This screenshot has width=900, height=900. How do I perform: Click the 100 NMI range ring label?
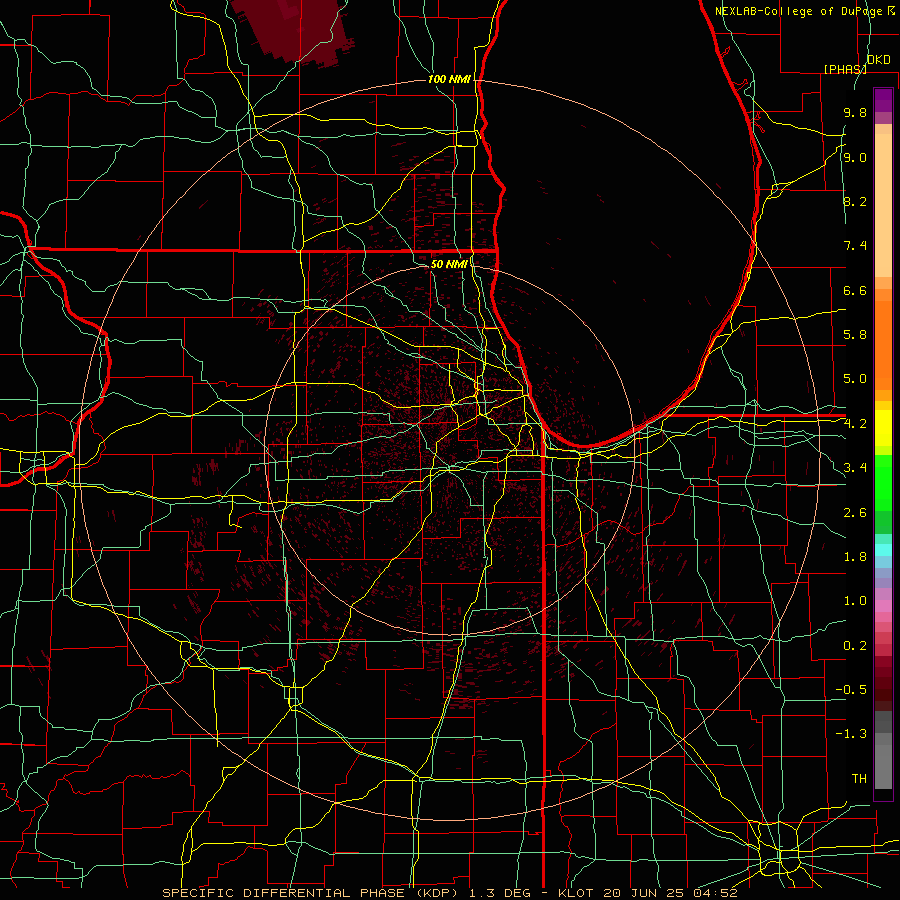[449, 79]
